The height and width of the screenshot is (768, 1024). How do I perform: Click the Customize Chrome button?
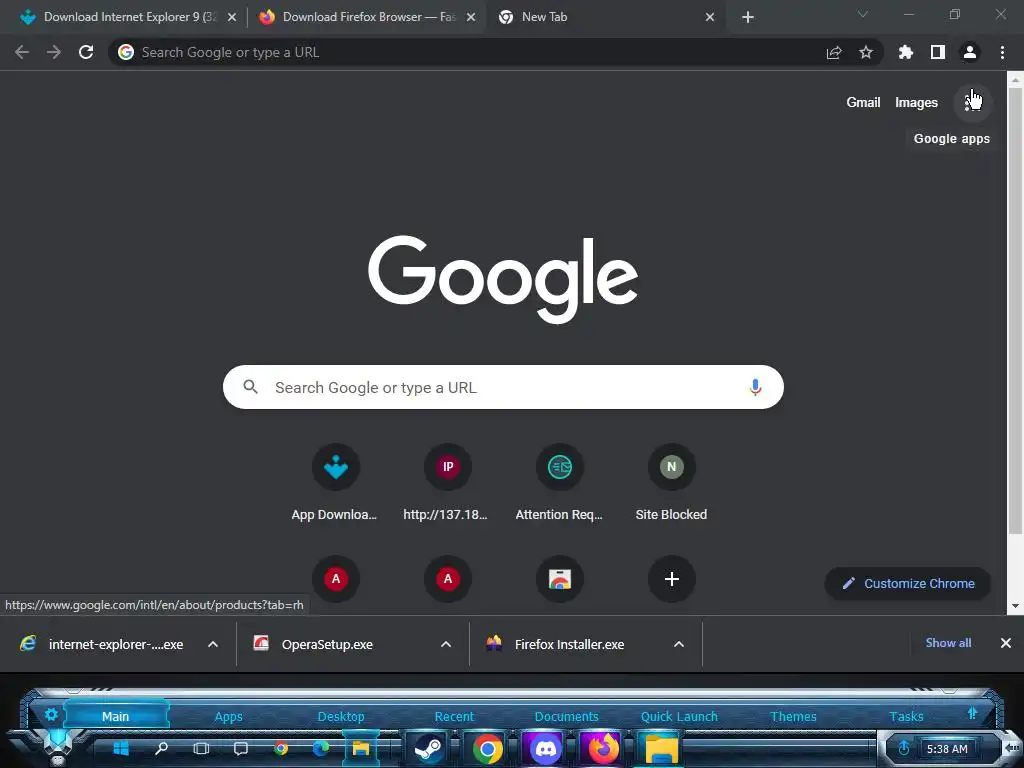pyautogui.click(x=908, y=584)
